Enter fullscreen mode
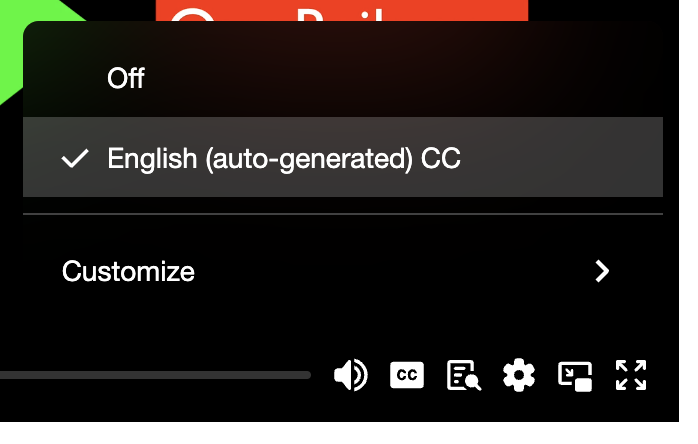Screen dimensions: 698x444 point(631,375)
